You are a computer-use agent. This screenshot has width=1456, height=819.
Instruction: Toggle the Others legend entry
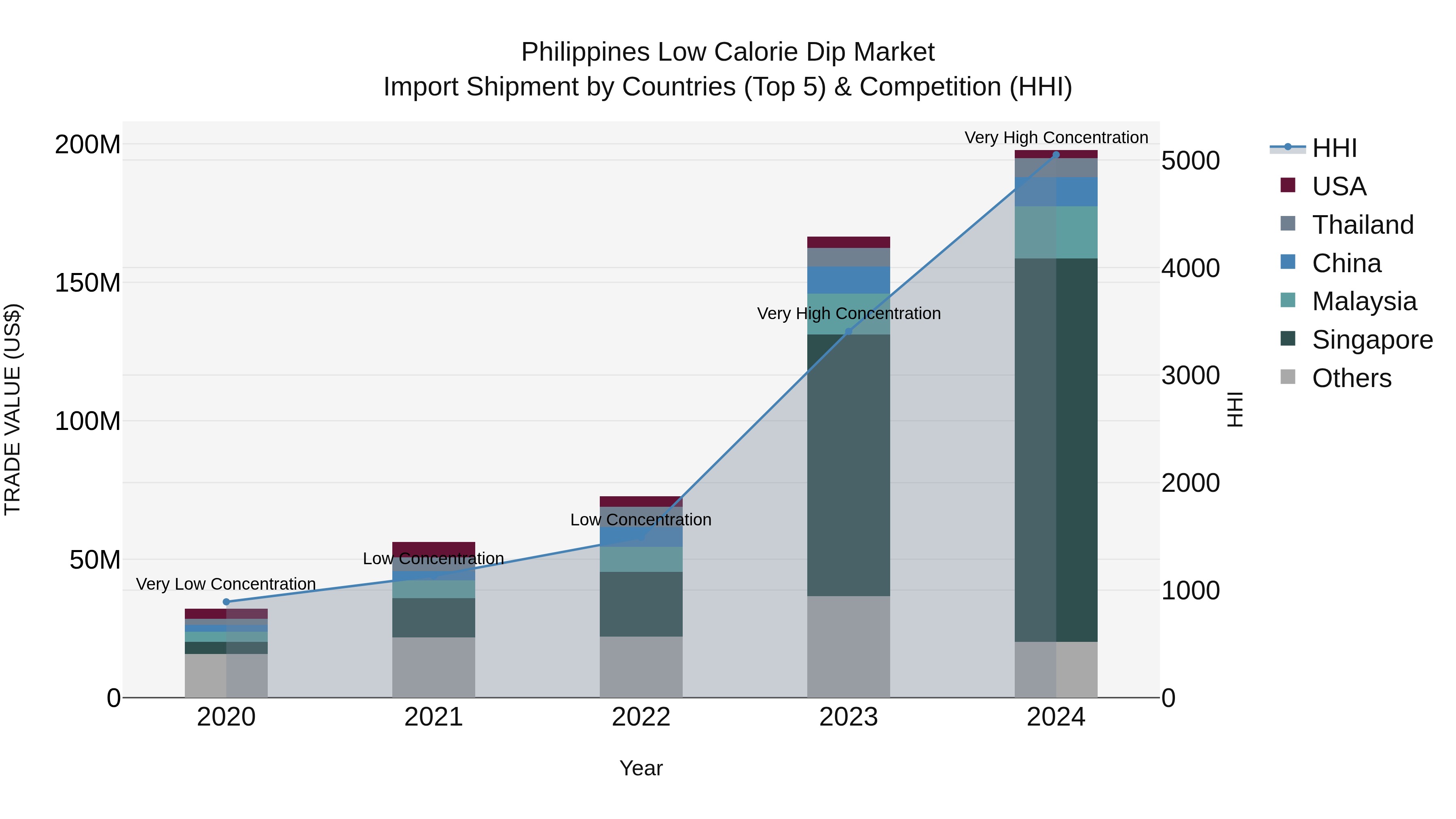coord(1335,378)
